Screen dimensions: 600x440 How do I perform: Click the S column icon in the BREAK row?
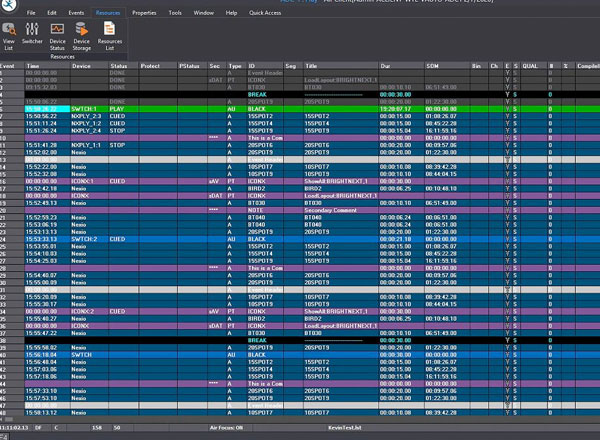(516, 94)
